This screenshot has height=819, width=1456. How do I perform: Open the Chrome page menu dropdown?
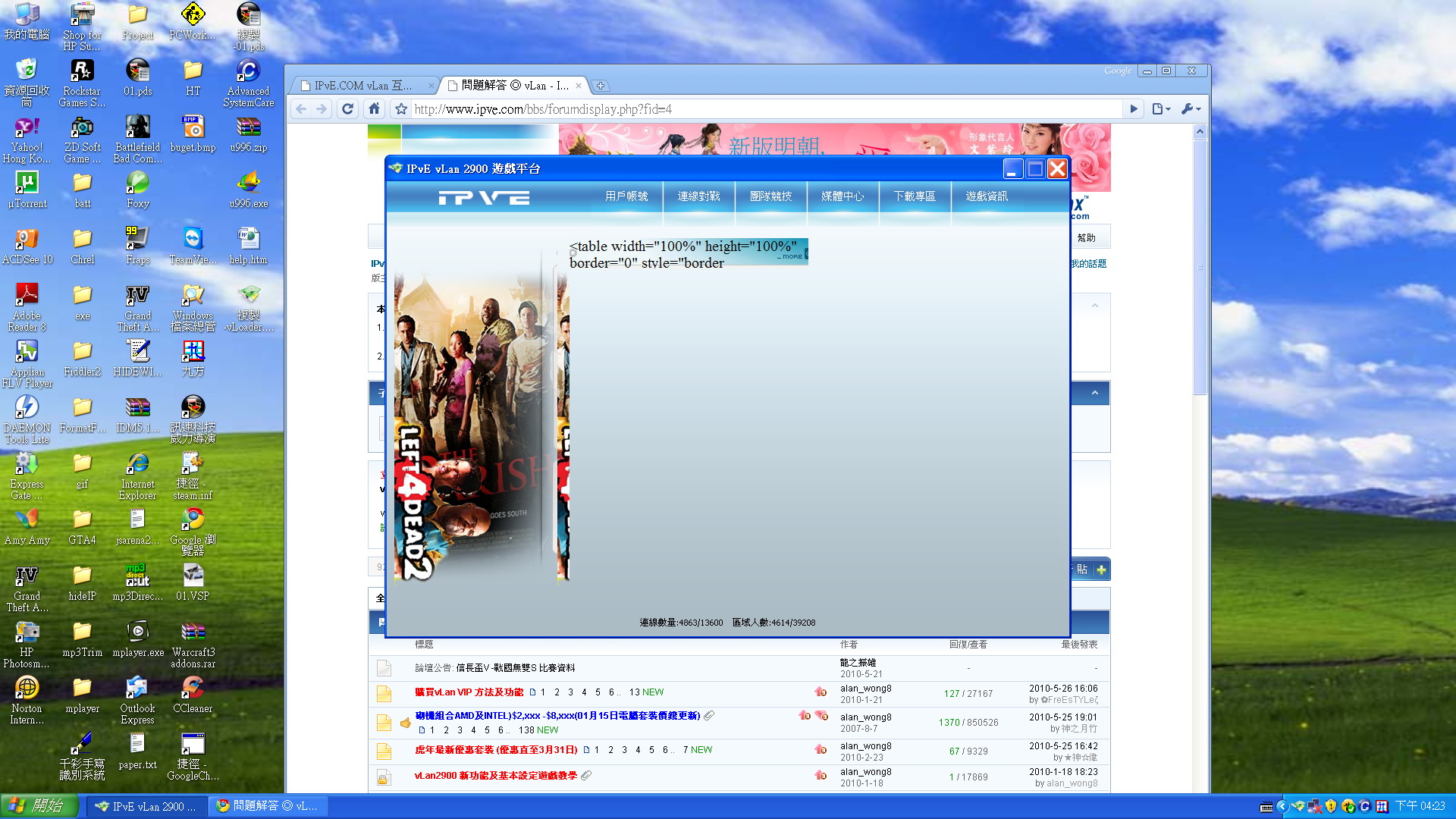pyautogui.click(x=1160, y=109)
